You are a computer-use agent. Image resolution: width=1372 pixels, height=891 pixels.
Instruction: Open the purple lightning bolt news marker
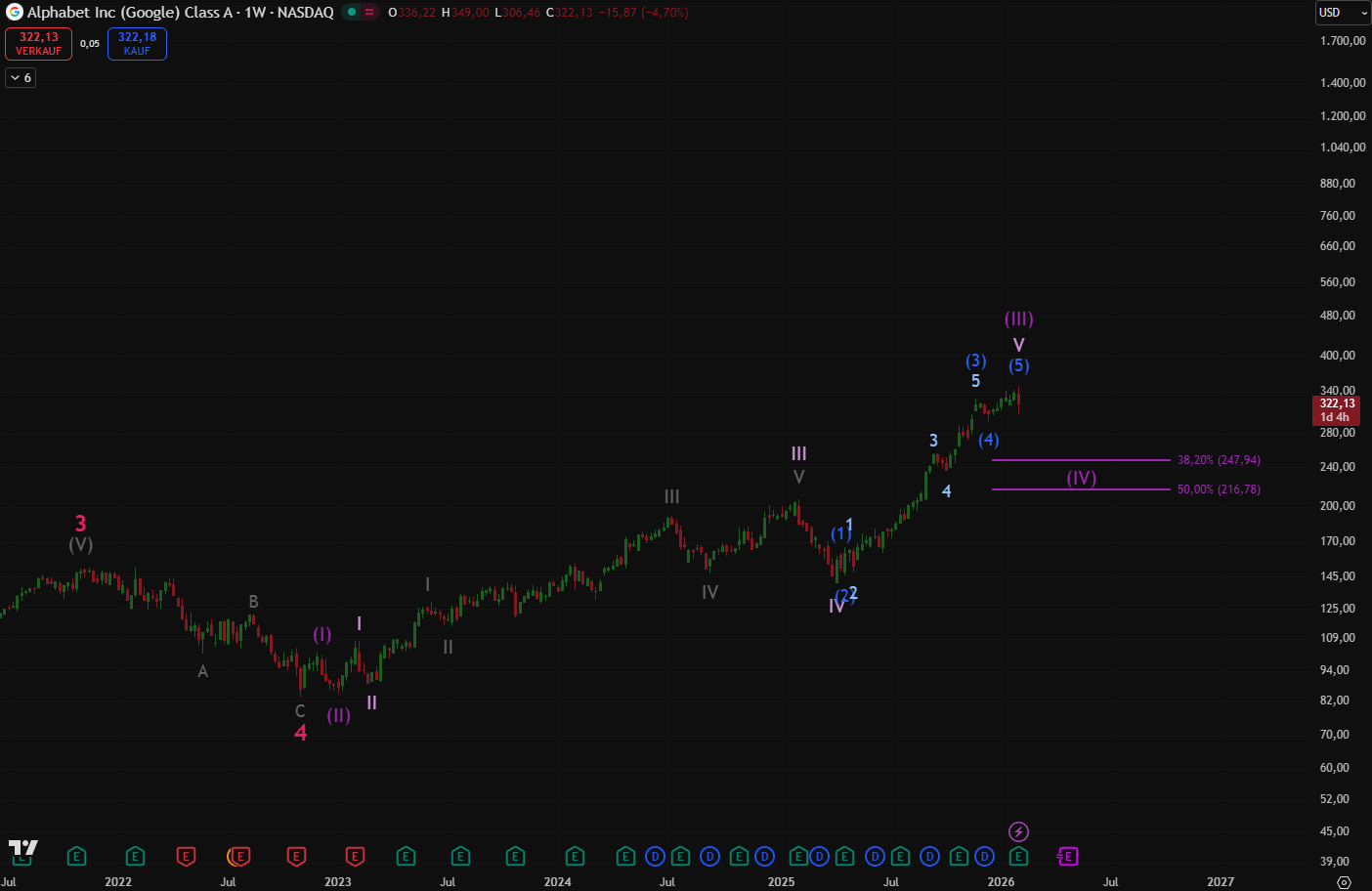tap(1018, 831)
